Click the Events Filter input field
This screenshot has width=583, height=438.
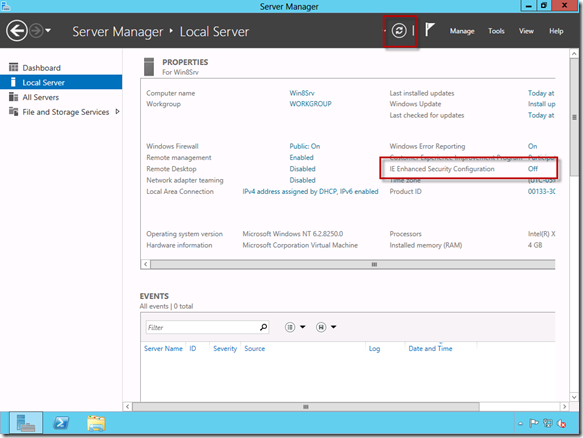(x=202, y=327)
